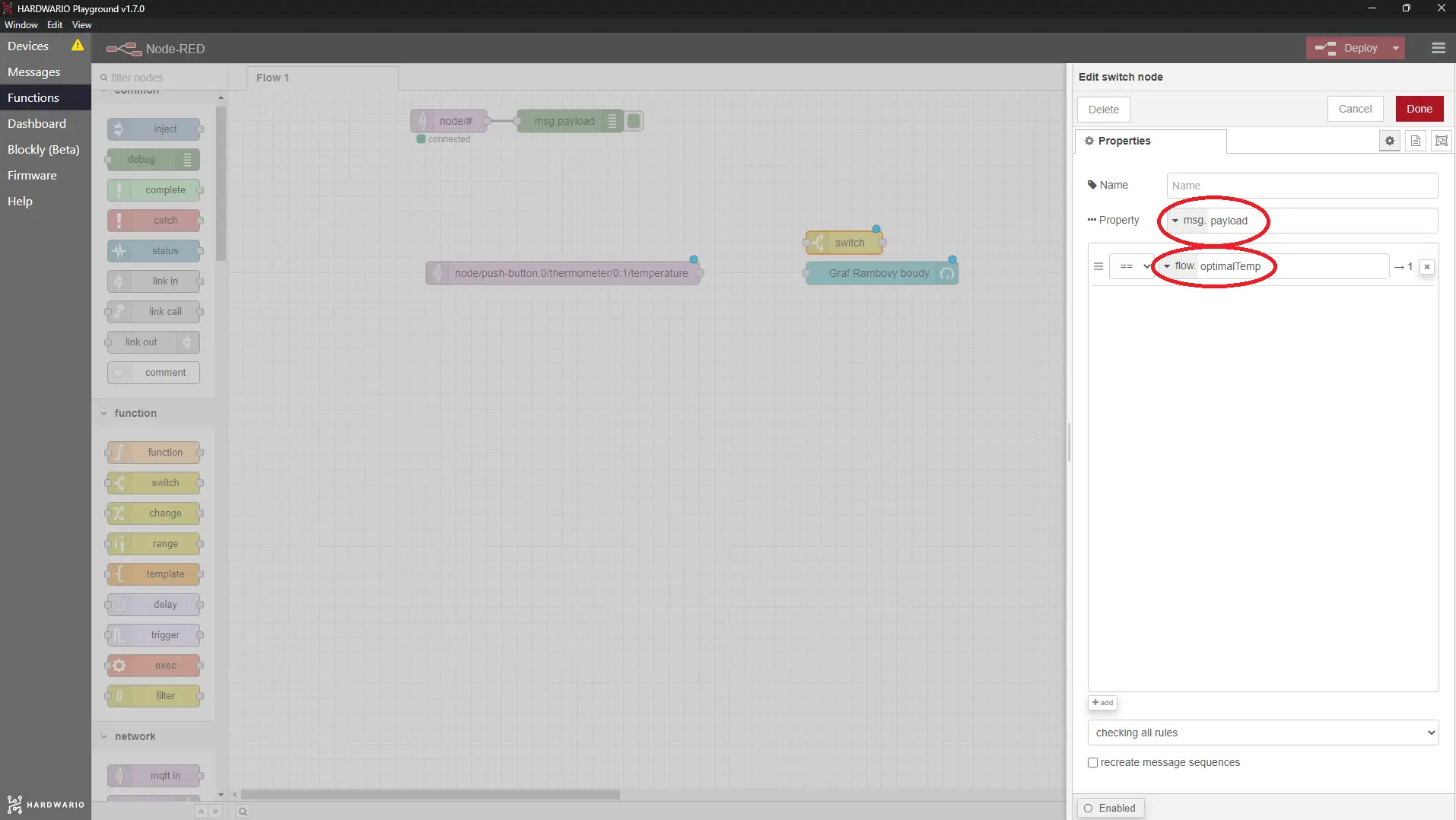
Task: Collapse all palette categories arrow
Action: coord(201,812)
